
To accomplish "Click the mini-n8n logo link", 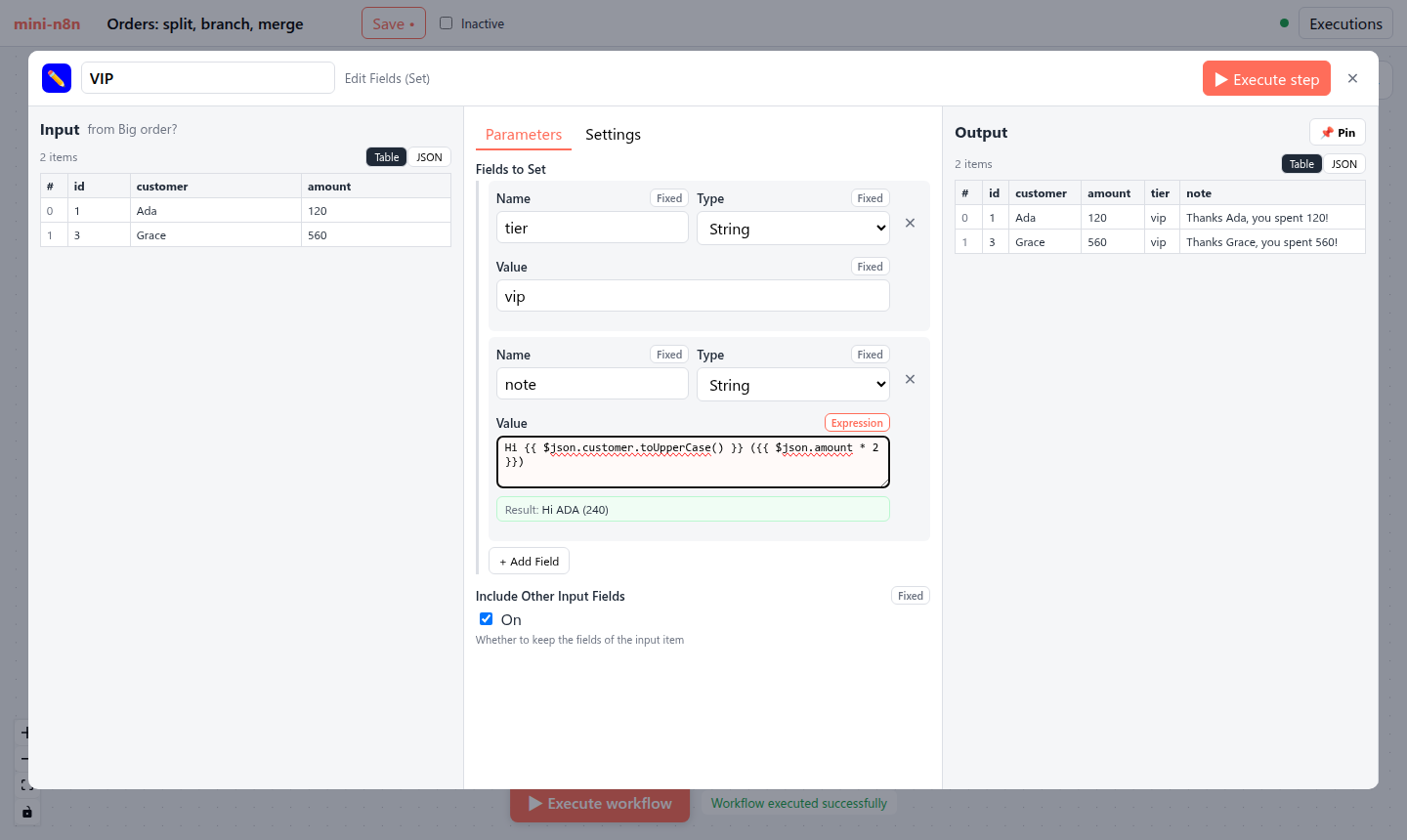I will coord(47,23).
